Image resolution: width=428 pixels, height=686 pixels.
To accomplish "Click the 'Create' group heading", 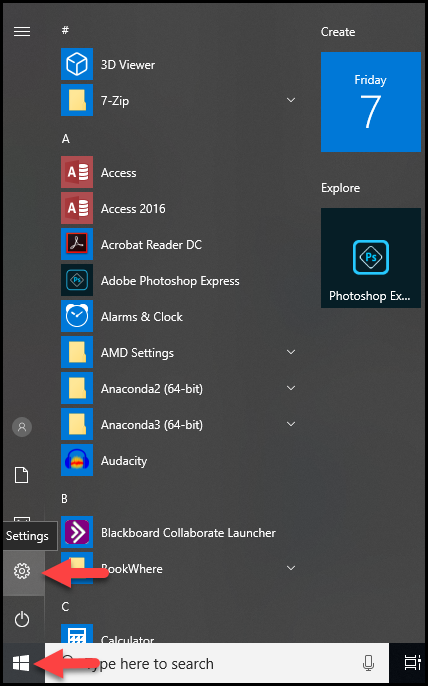I will [x=338, y=32].
